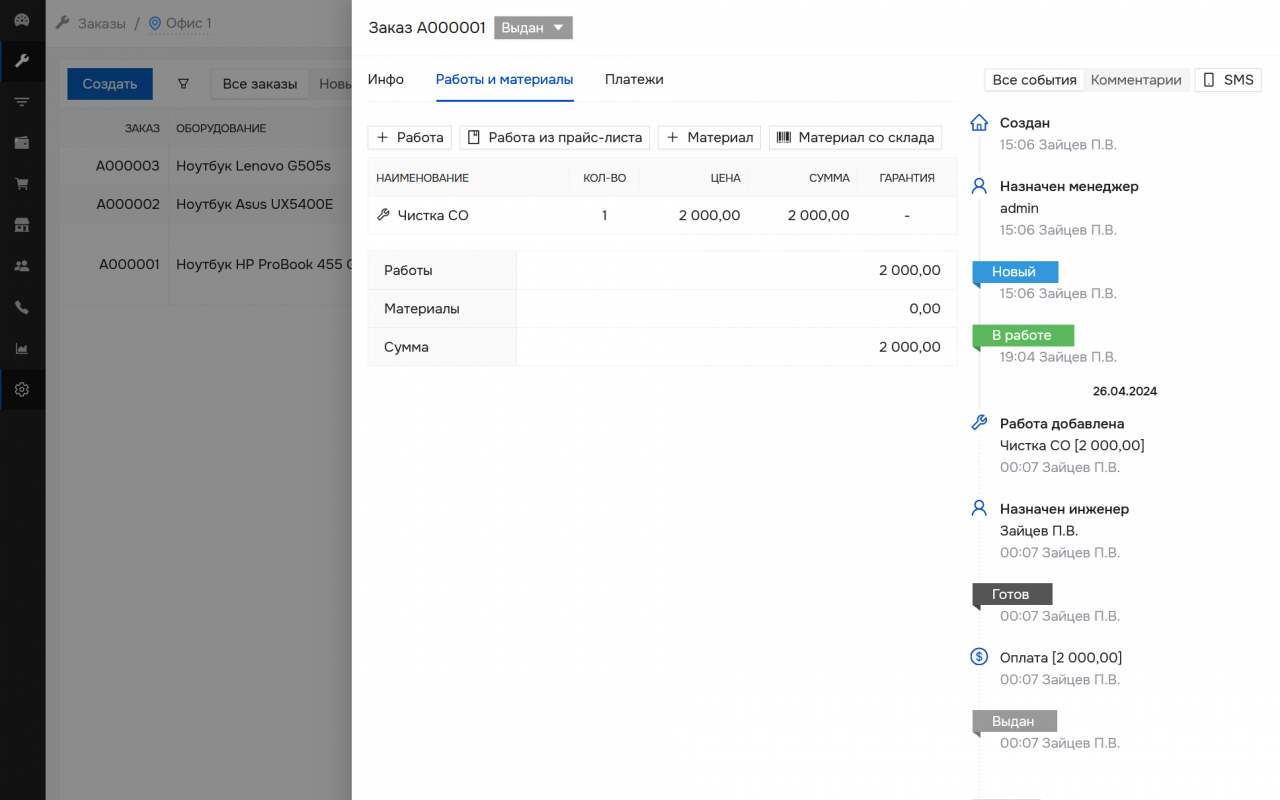Viewport: 1280px width, 800px height.
Task: Switch to the Платежи tab
Action: pyautogui.click(x=634, y=79)
